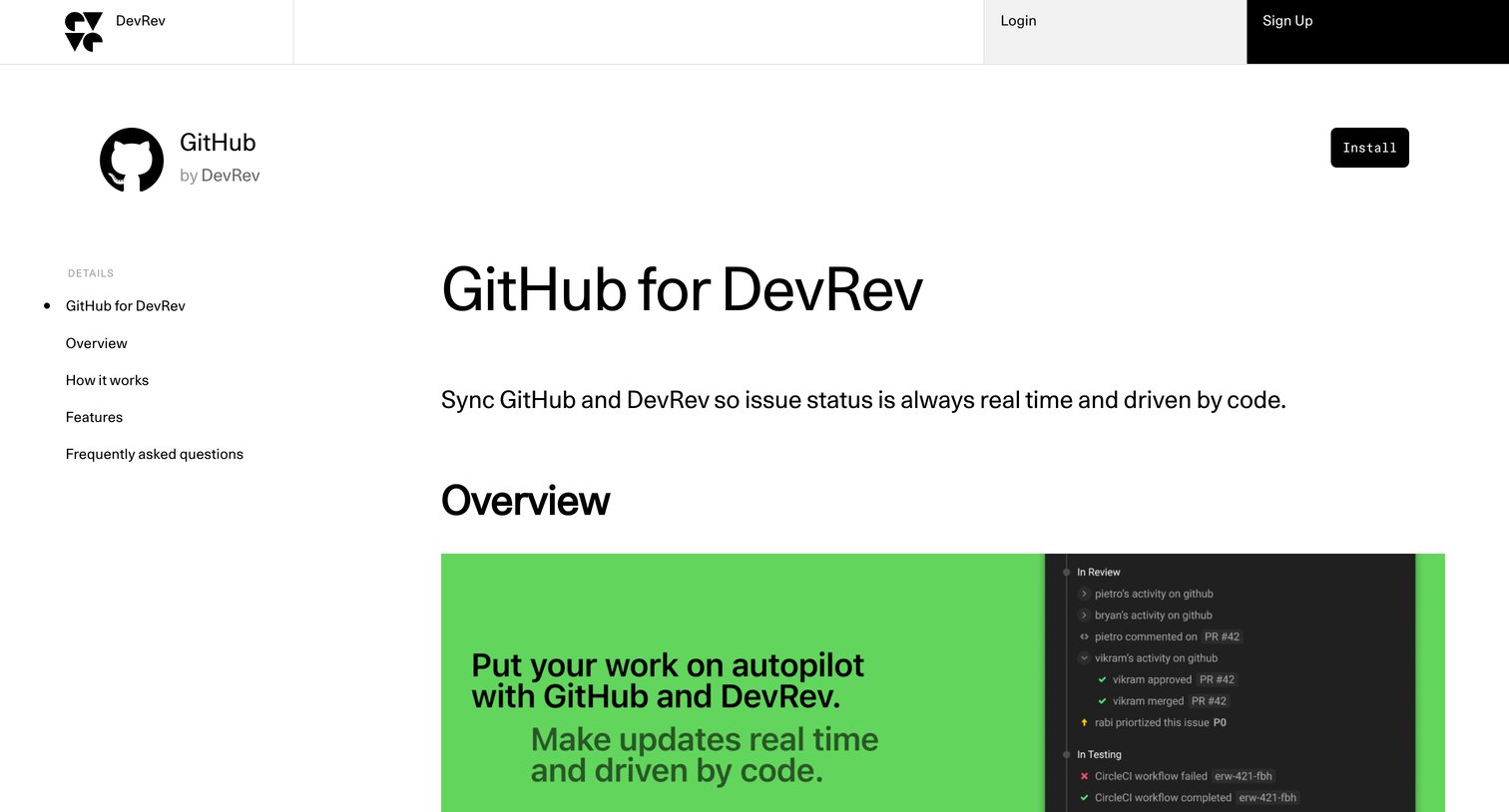Click the GitHub app title text

click(x=218, y=143)
